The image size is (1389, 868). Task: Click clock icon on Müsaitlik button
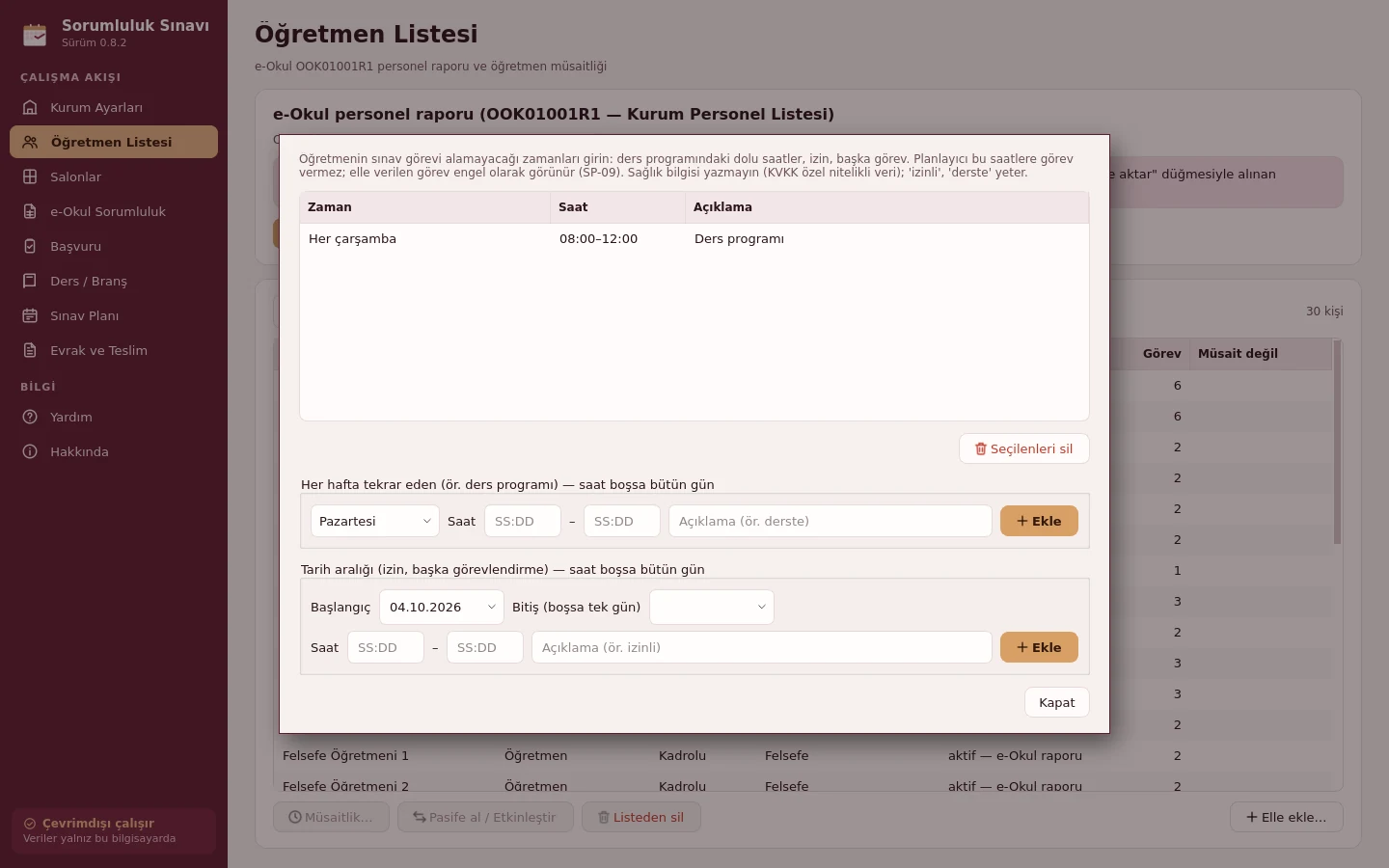[x=295, y=817]
